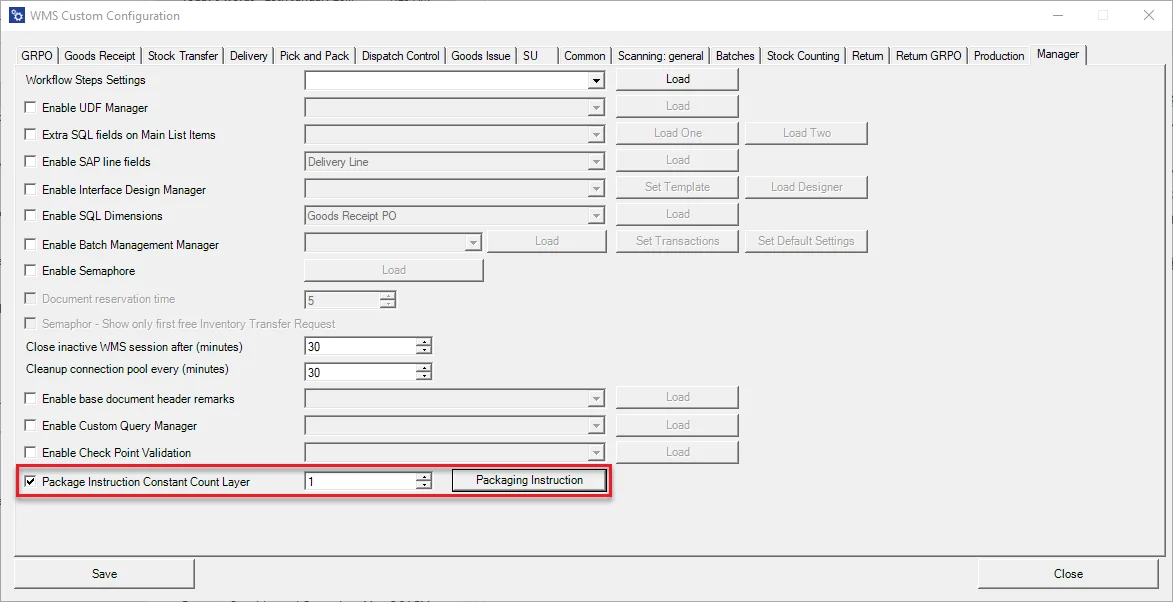Switch to the Pick and Pack tab

(x=314, y=56)
